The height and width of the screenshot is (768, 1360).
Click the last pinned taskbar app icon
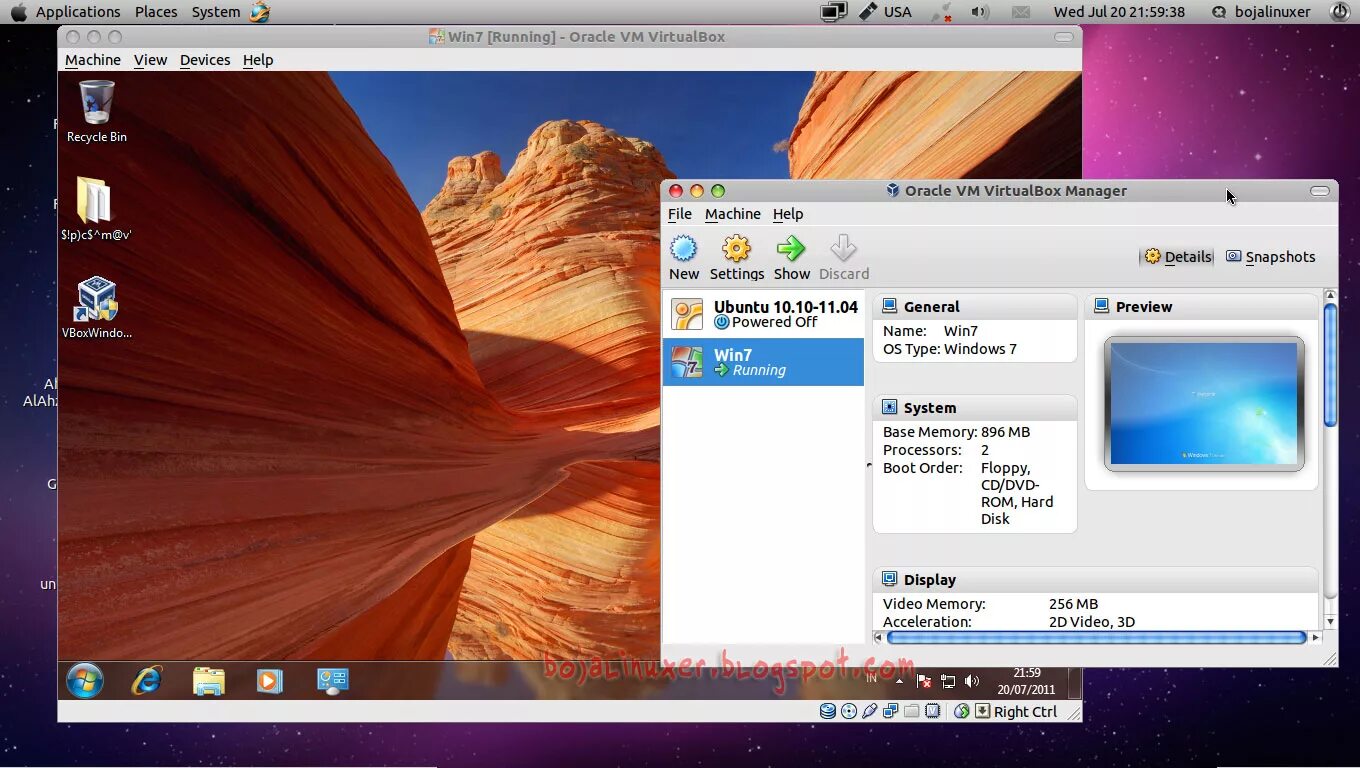click(332, 681)
